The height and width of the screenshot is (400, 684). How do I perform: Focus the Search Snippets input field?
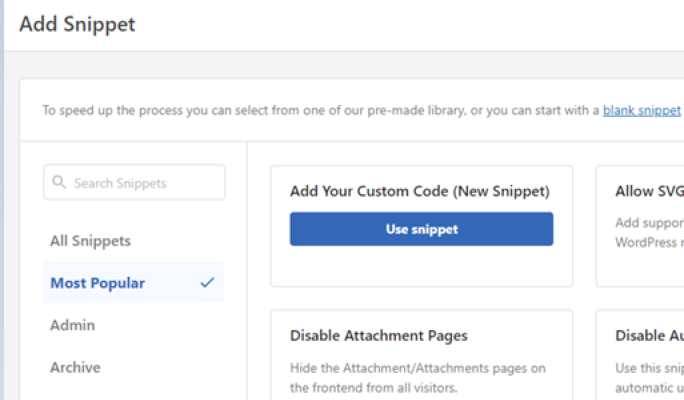pos(140,183)
